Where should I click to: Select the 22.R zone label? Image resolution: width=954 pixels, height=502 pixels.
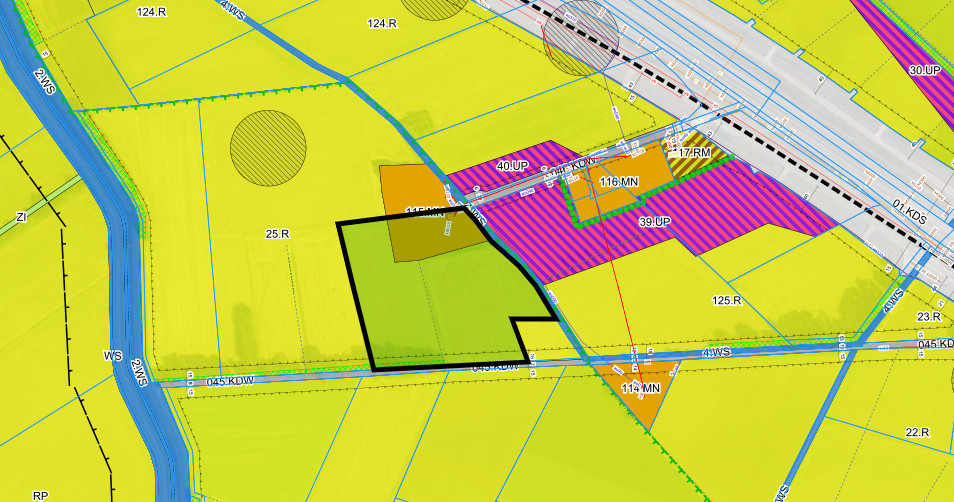click(x=917, y=432)
